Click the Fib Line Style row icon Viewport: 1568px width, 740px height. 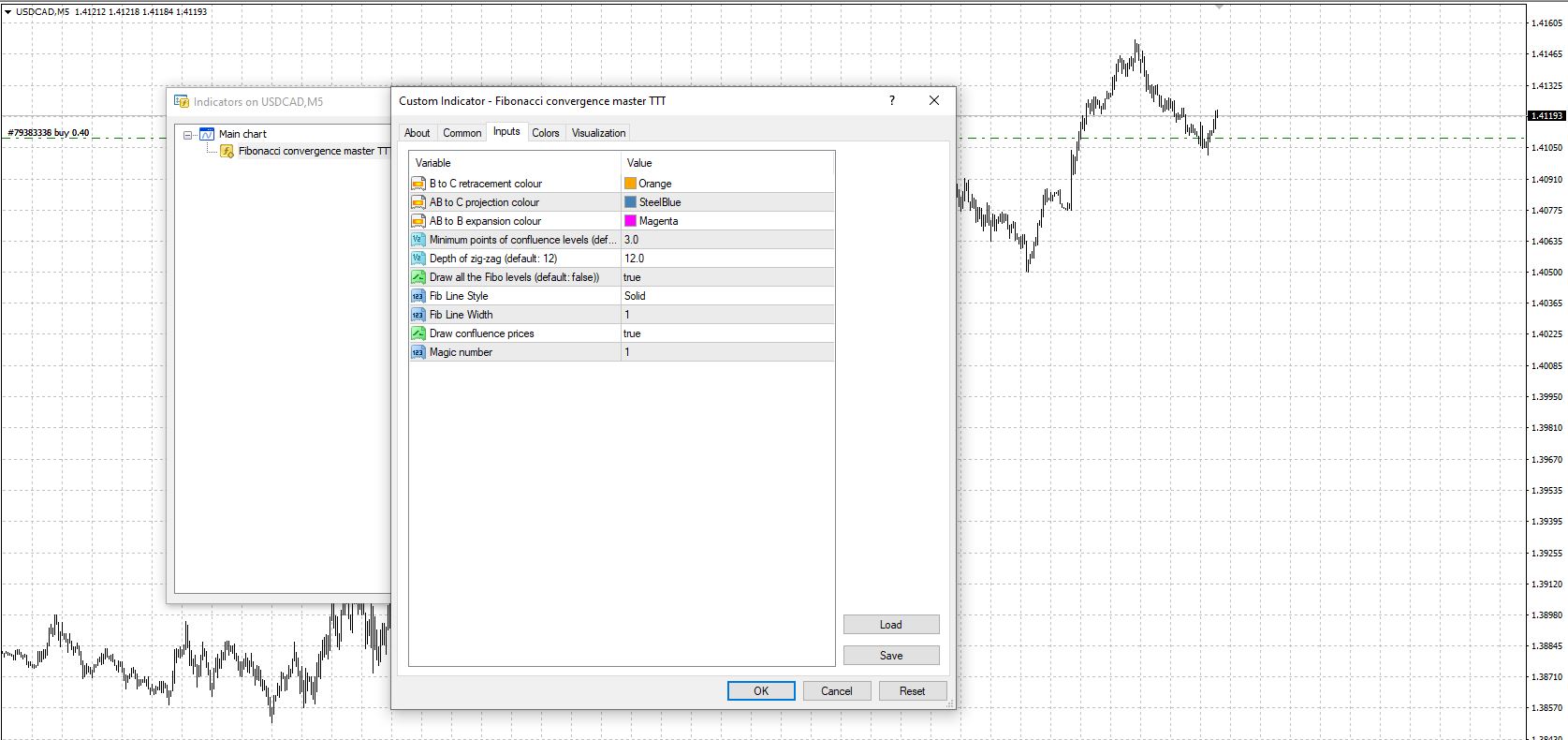coord(418,296)
